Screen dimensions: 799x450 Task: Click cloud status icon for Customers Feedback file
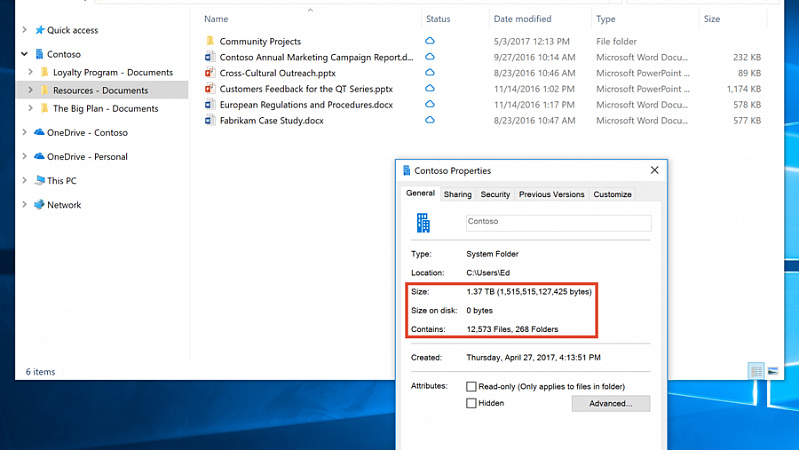[x=430, y=88]
